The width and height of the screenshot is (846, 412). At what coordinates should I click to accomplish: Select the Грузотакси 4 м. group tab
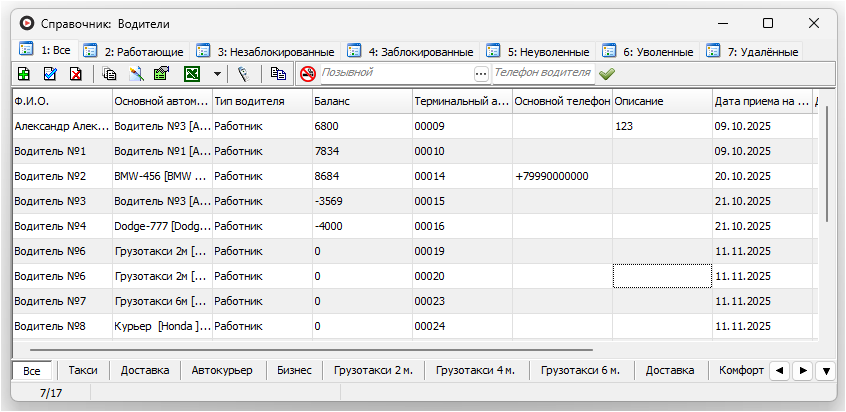(475, 370)
